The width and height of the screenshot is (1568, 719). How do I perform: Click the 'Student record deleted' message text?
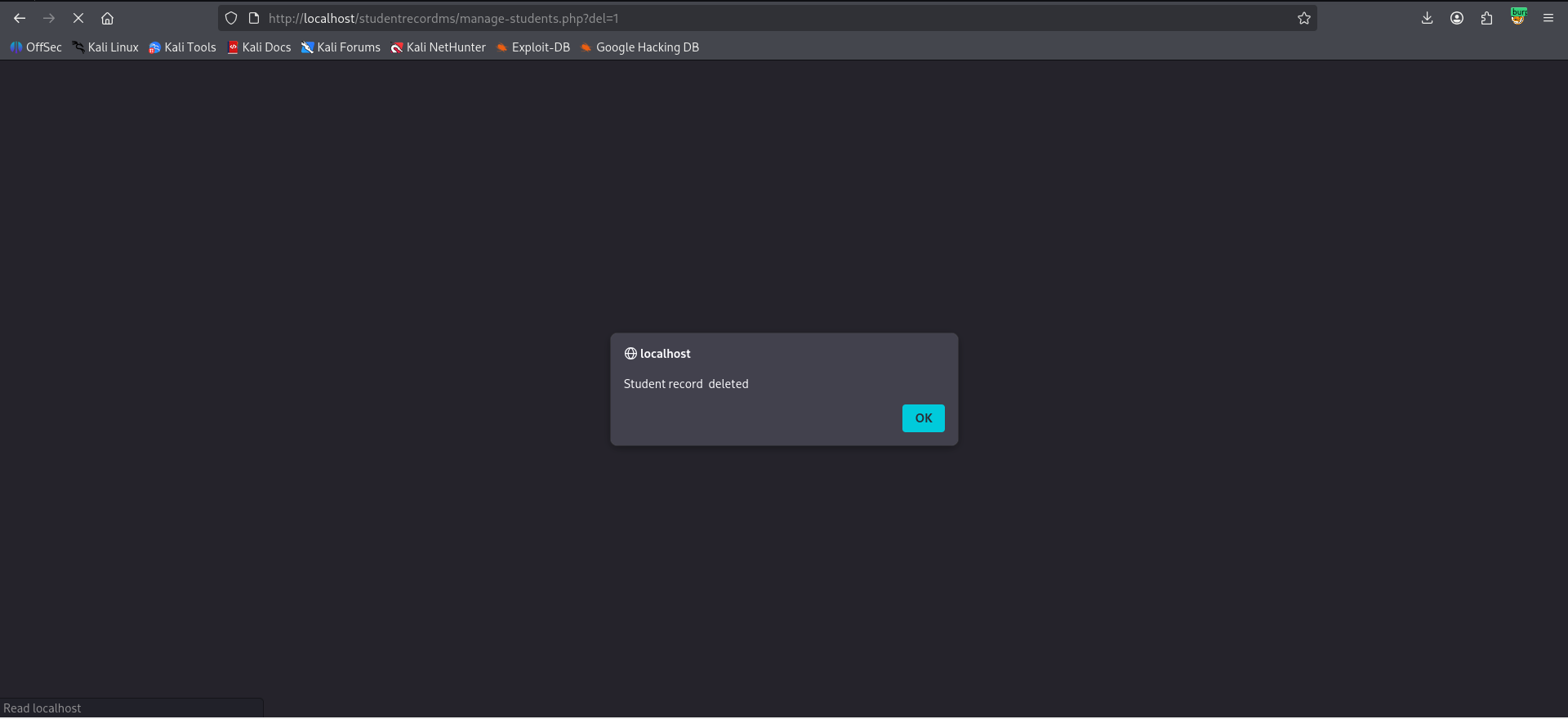[686, 384]
